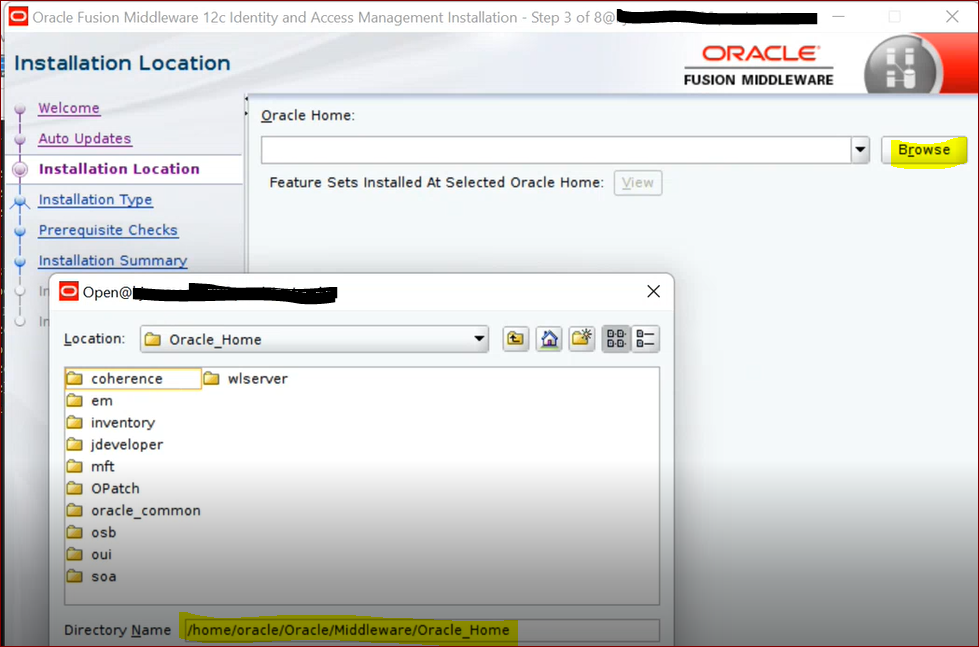The height and width of the screenshot is (647, 979).
Task: Select the inventory folder
Action: point(111,423)
